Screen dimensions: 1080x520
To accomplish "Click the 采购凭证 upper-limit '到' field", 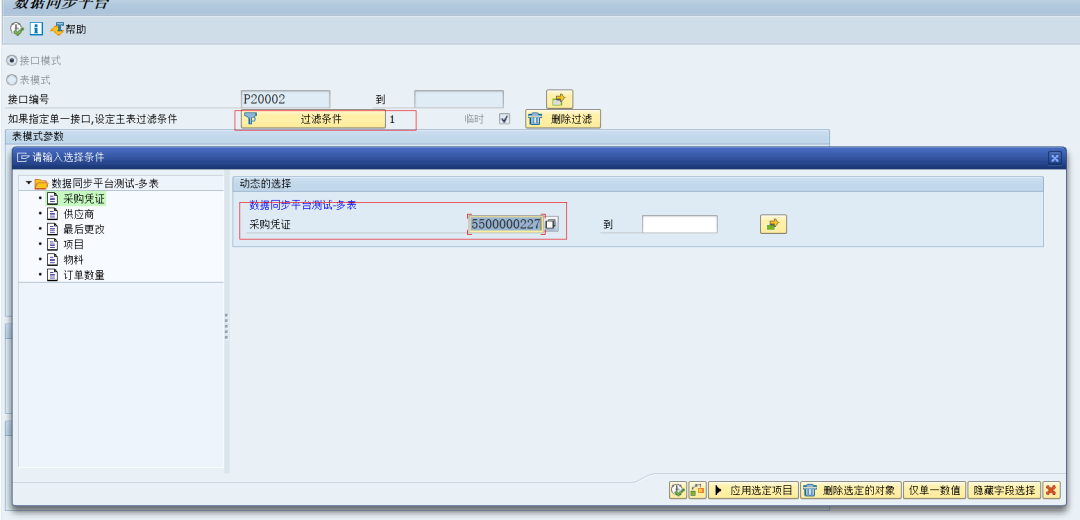I will (680, 225).
